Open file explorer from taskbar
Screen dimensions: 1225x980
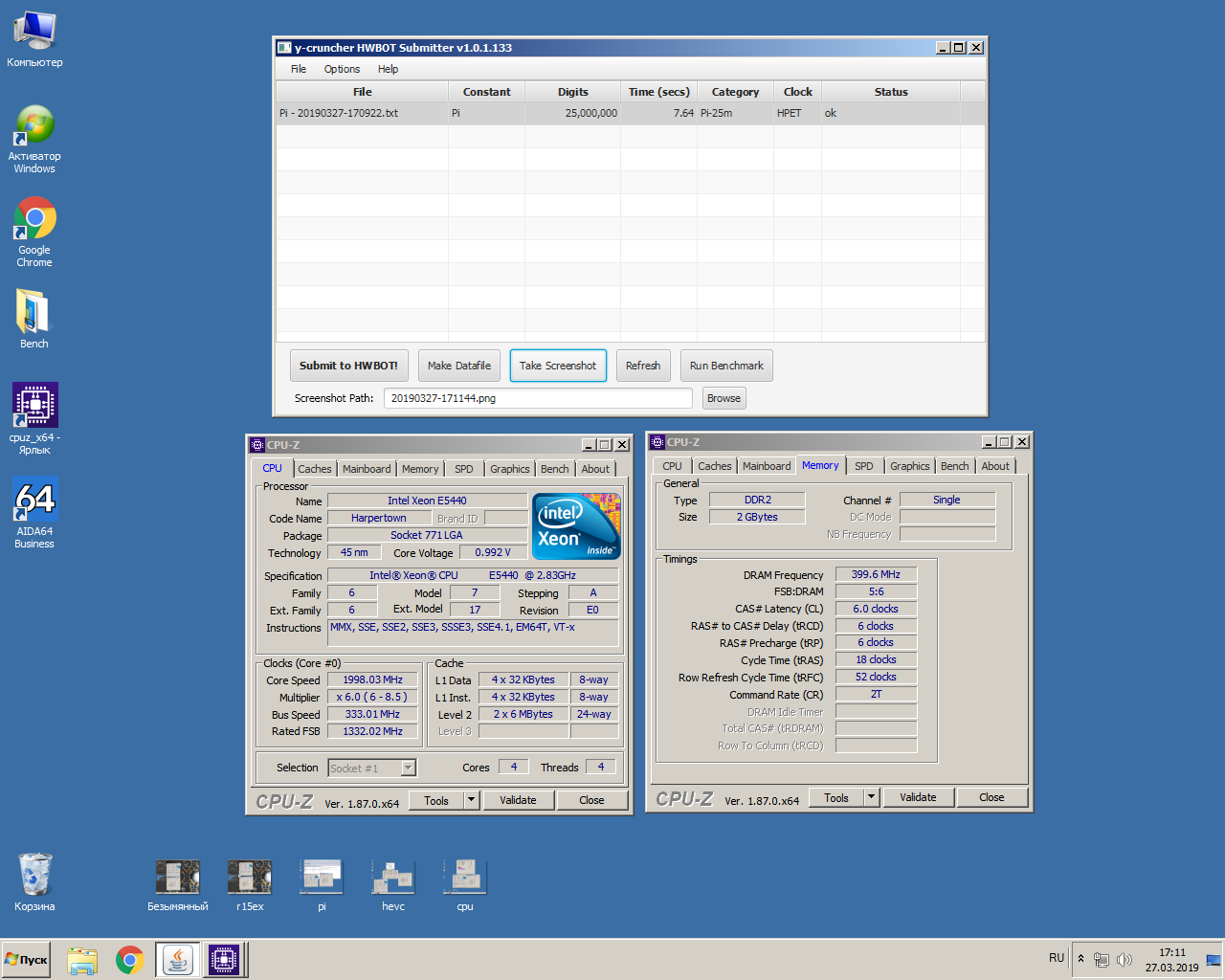tap(82, 960)
